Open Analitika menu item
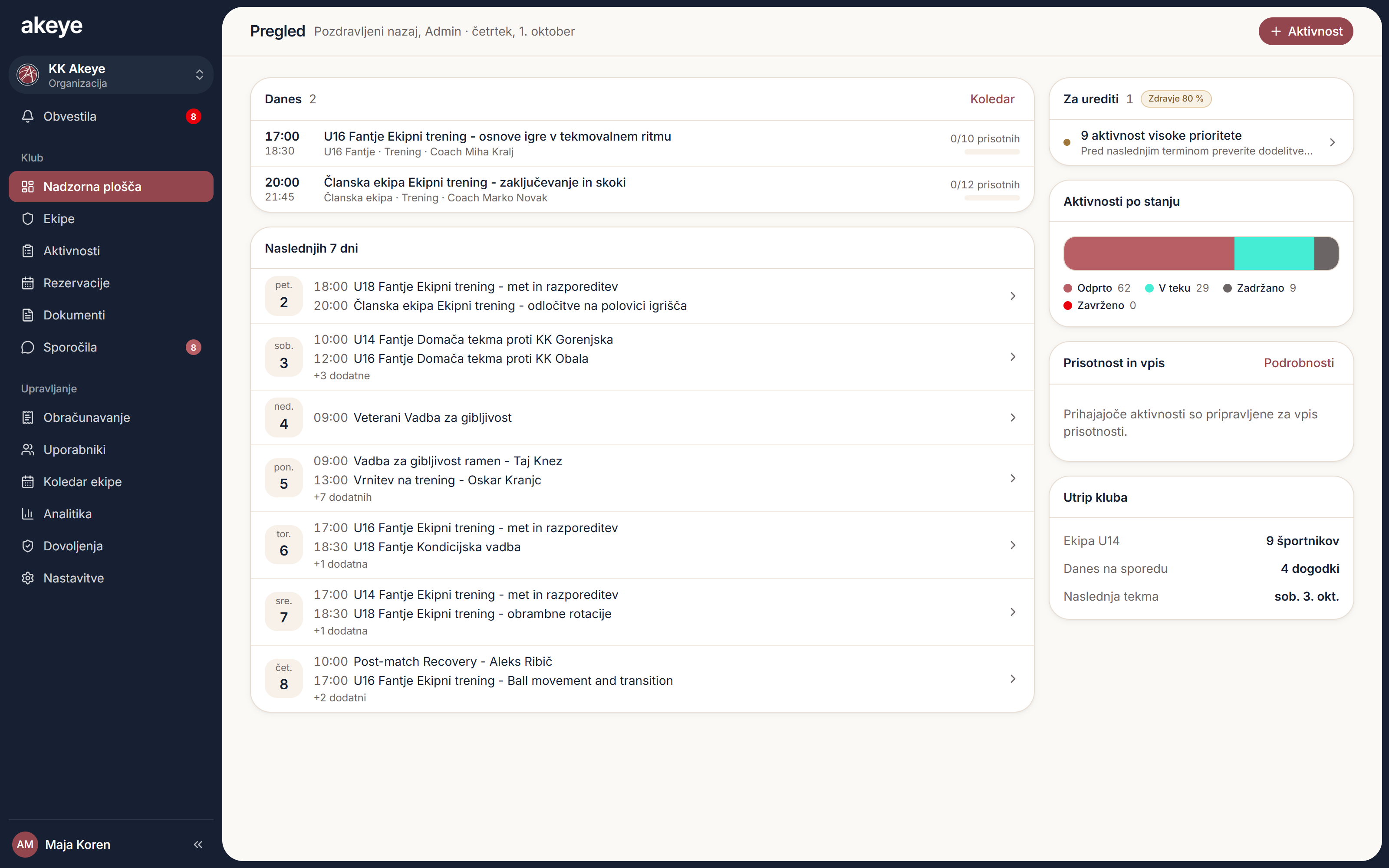 111,514
